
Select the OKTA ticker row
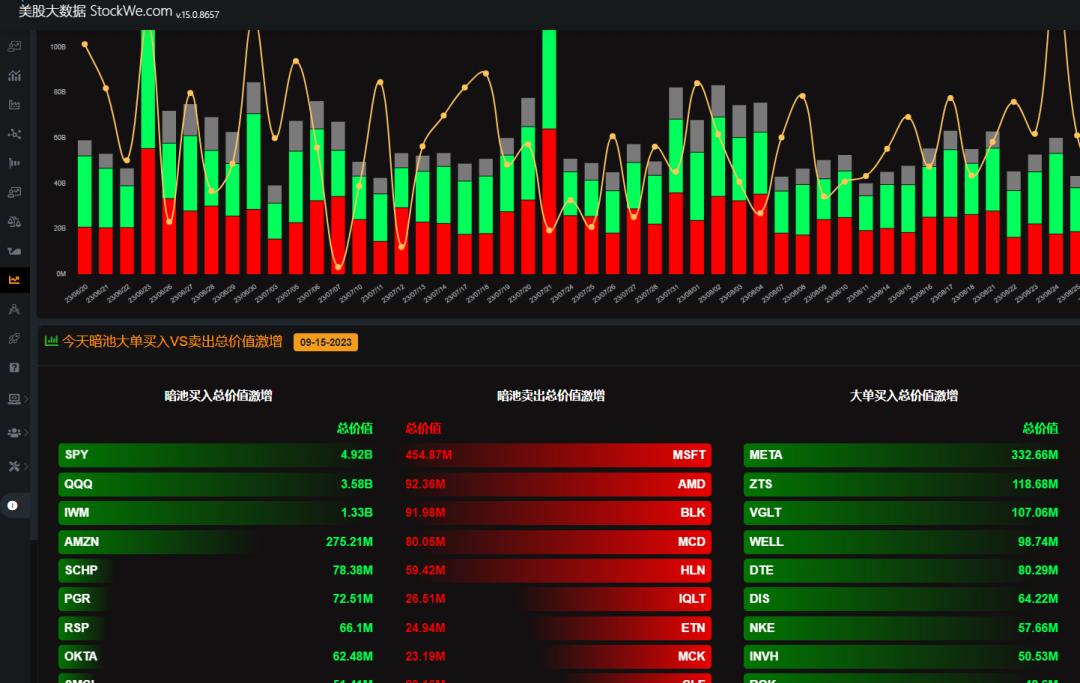coord(218,657)
